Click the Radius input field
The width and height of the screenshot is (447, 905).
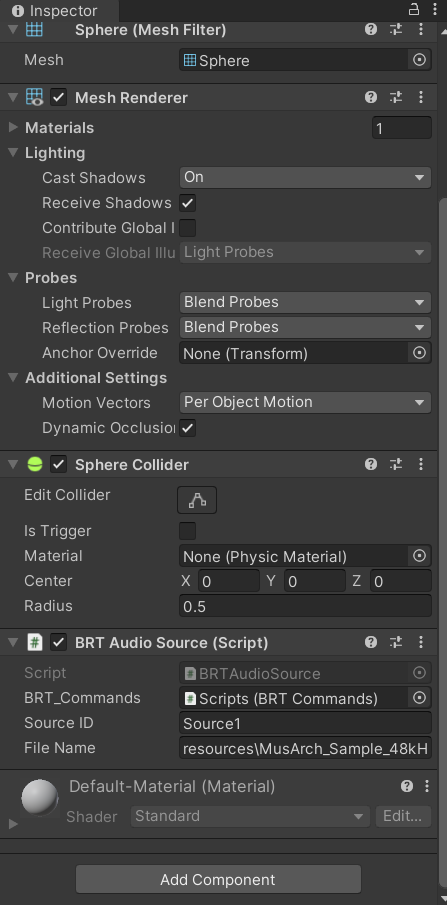[x=305, y=606]
